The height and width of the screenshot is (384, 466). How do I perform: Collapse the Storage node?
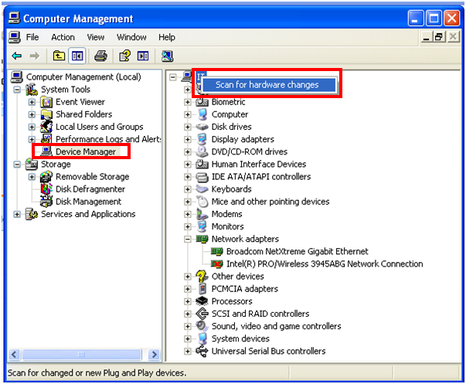(x=17, y=164)
